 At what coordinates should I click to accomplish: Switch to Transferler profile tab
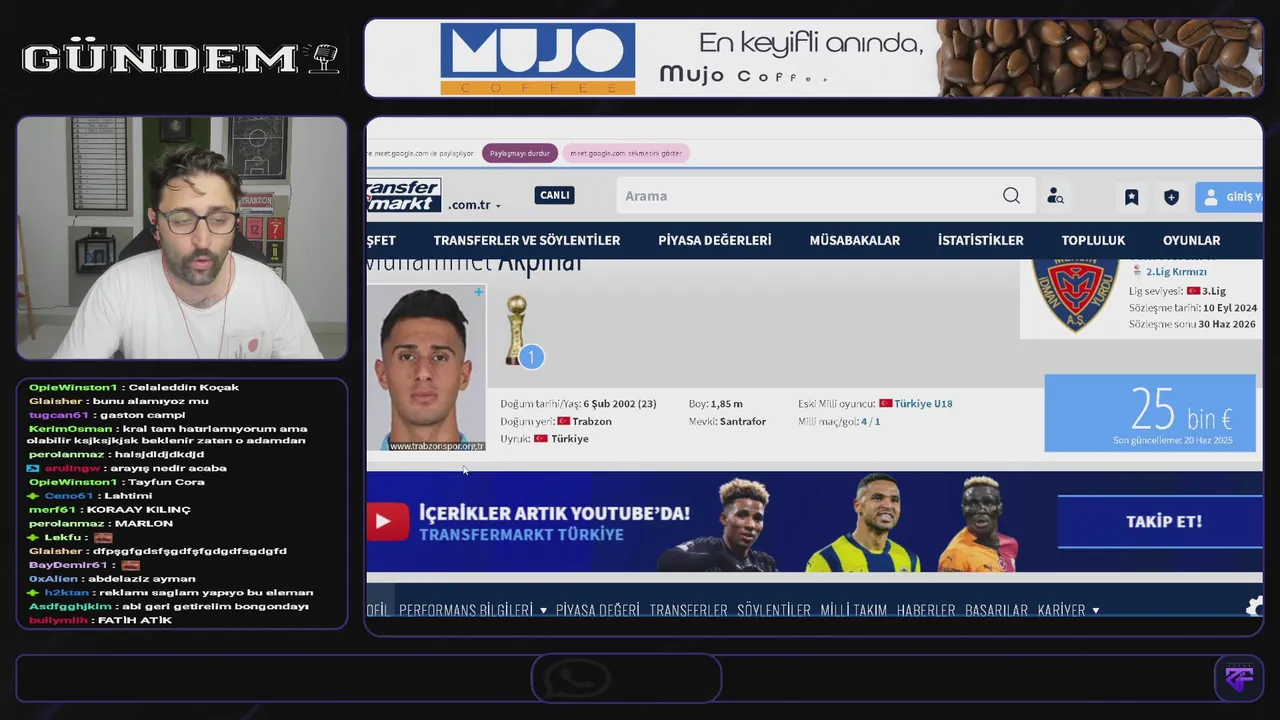coord(688,610)
